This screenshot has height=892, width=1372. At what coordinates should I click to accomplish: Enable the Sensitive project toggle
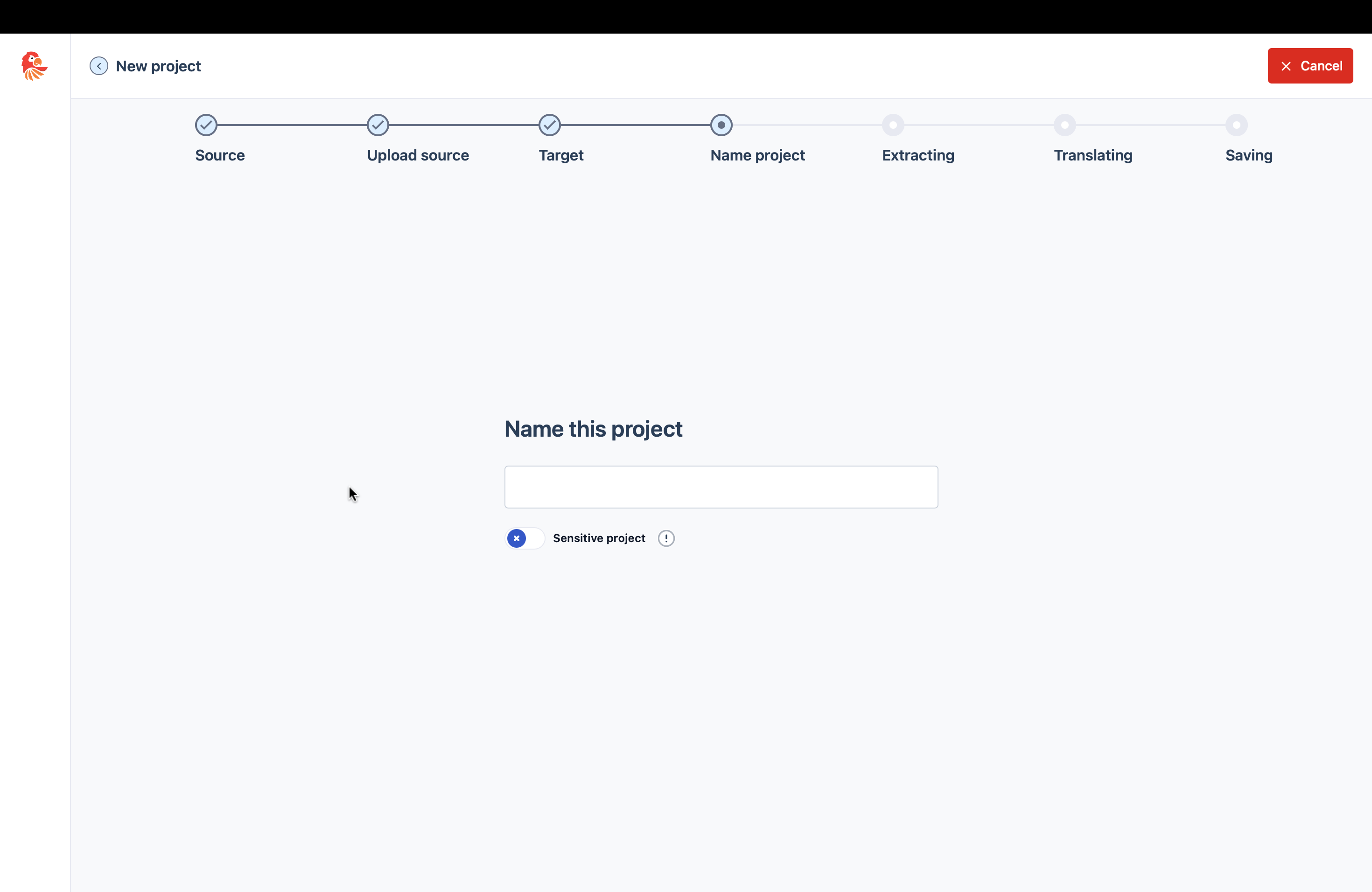(x=524, y=538)
